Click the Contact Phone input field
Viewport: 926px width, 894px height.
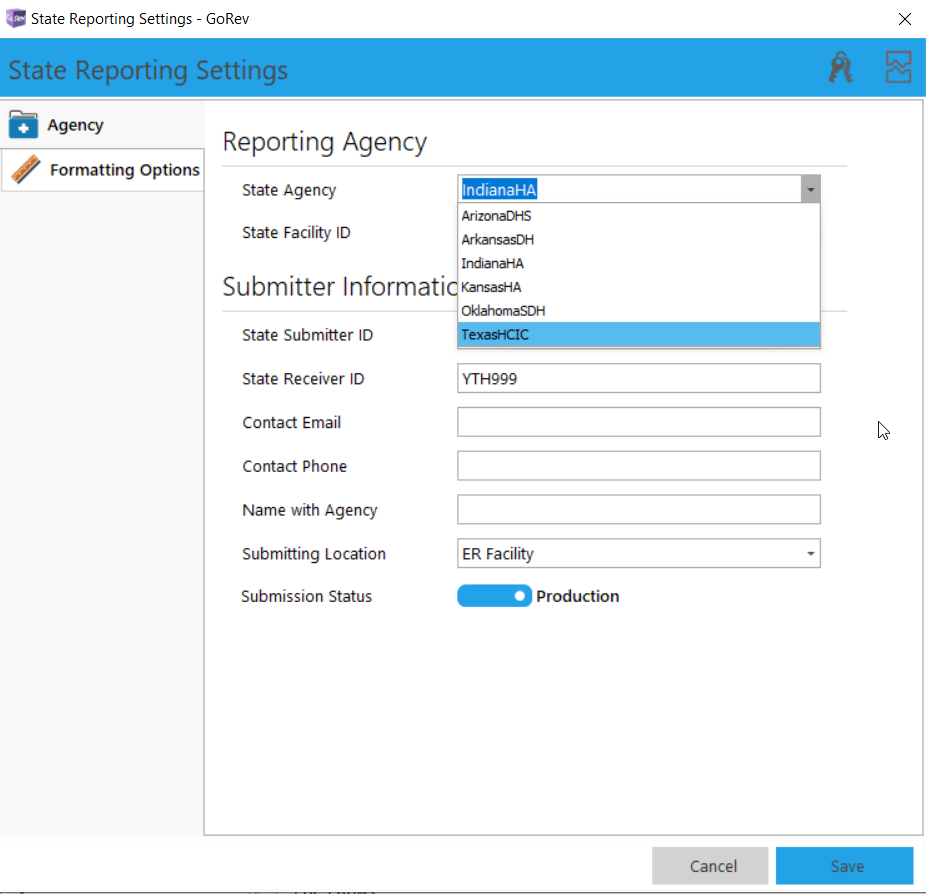(x=638, y=465)
